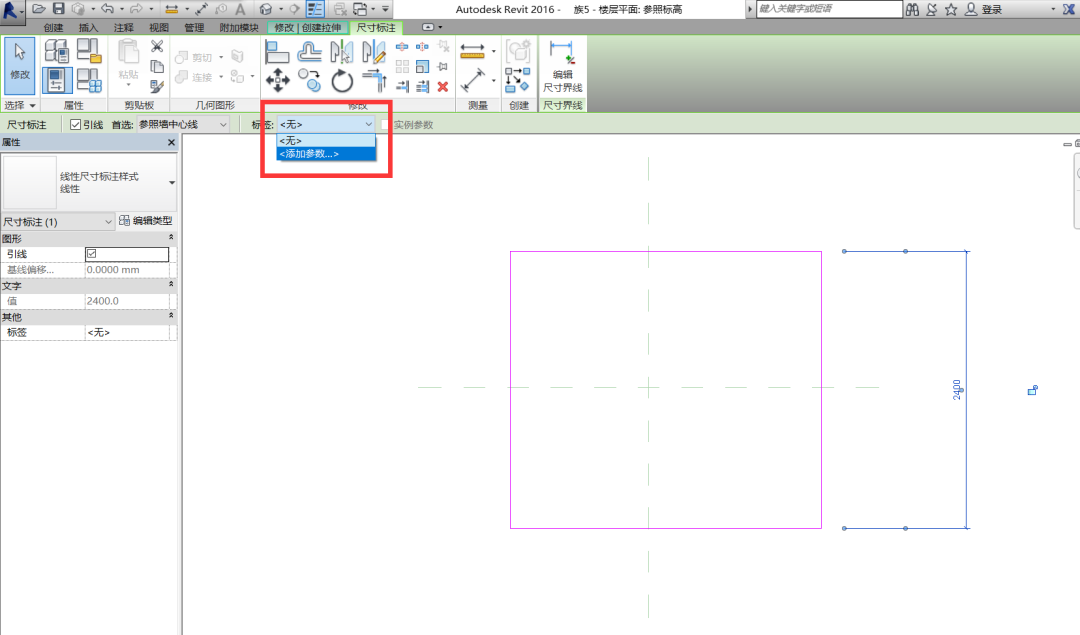Click the scissors Cut icon in clipboard panel
Screen dimensions: 1080x635
pos(157,47)
